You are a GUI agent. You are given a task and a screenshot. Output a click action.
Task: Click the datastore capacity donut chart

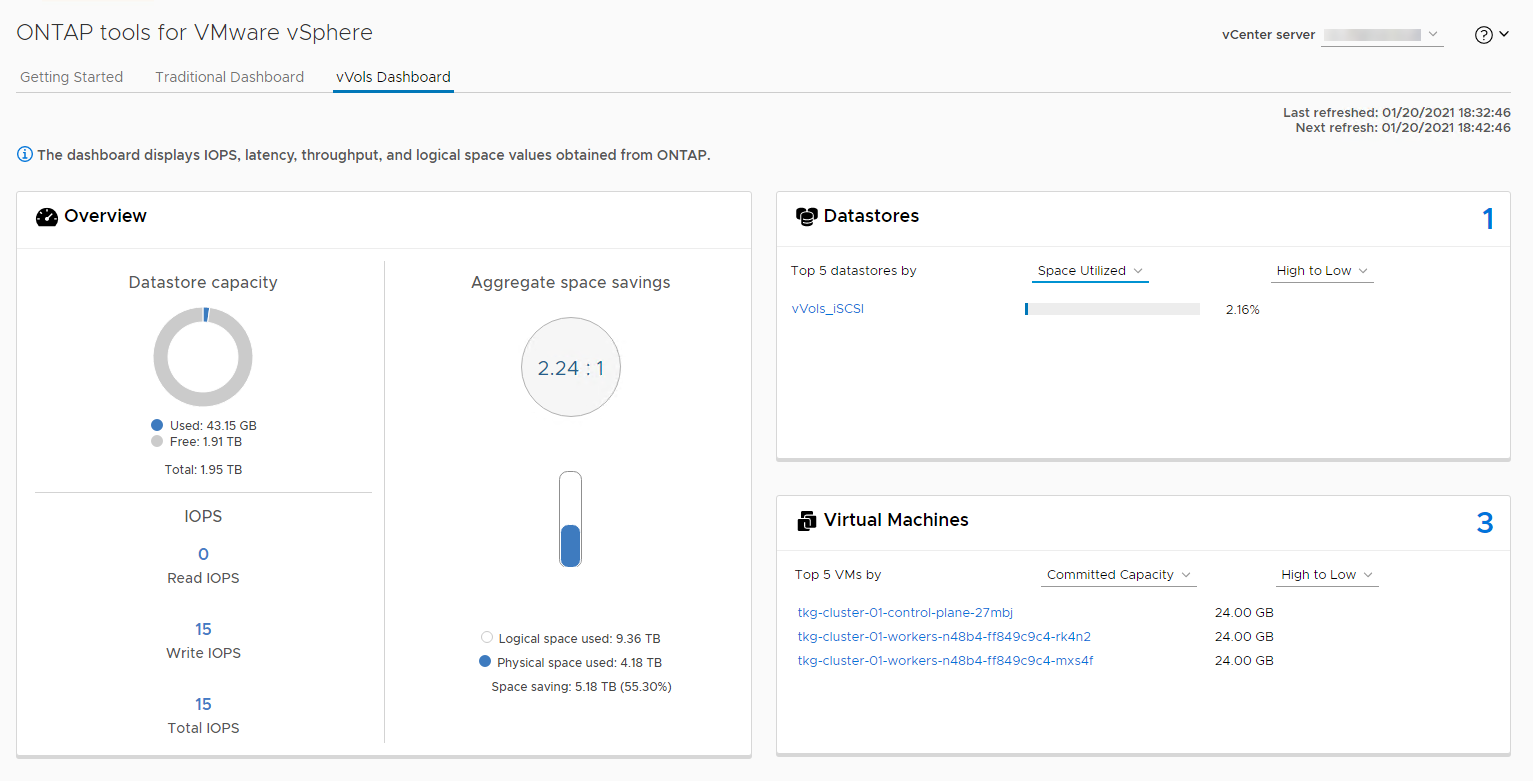click(x=203, y=357)
